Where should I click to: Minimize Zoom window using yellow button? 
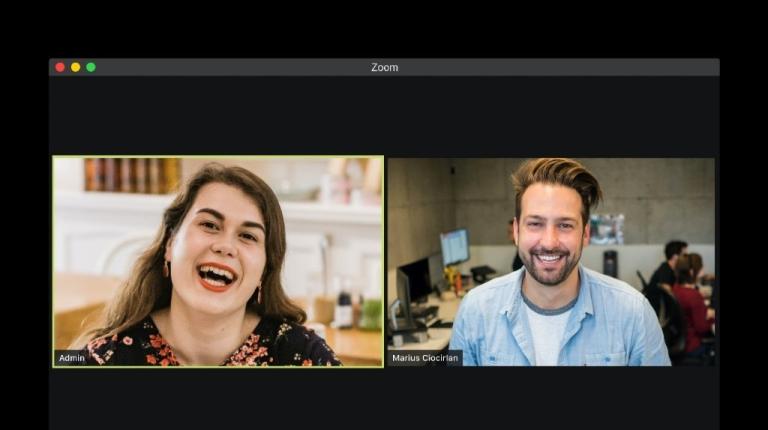(75, 67)
